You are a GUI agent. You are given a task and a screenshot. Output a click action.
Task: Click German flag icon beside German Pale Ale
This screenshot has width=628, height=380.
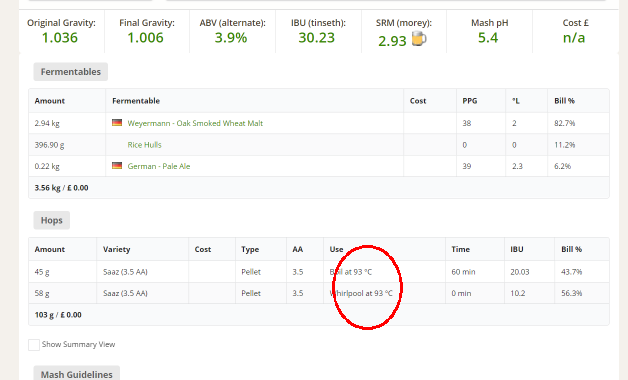[x=117, y=165]
